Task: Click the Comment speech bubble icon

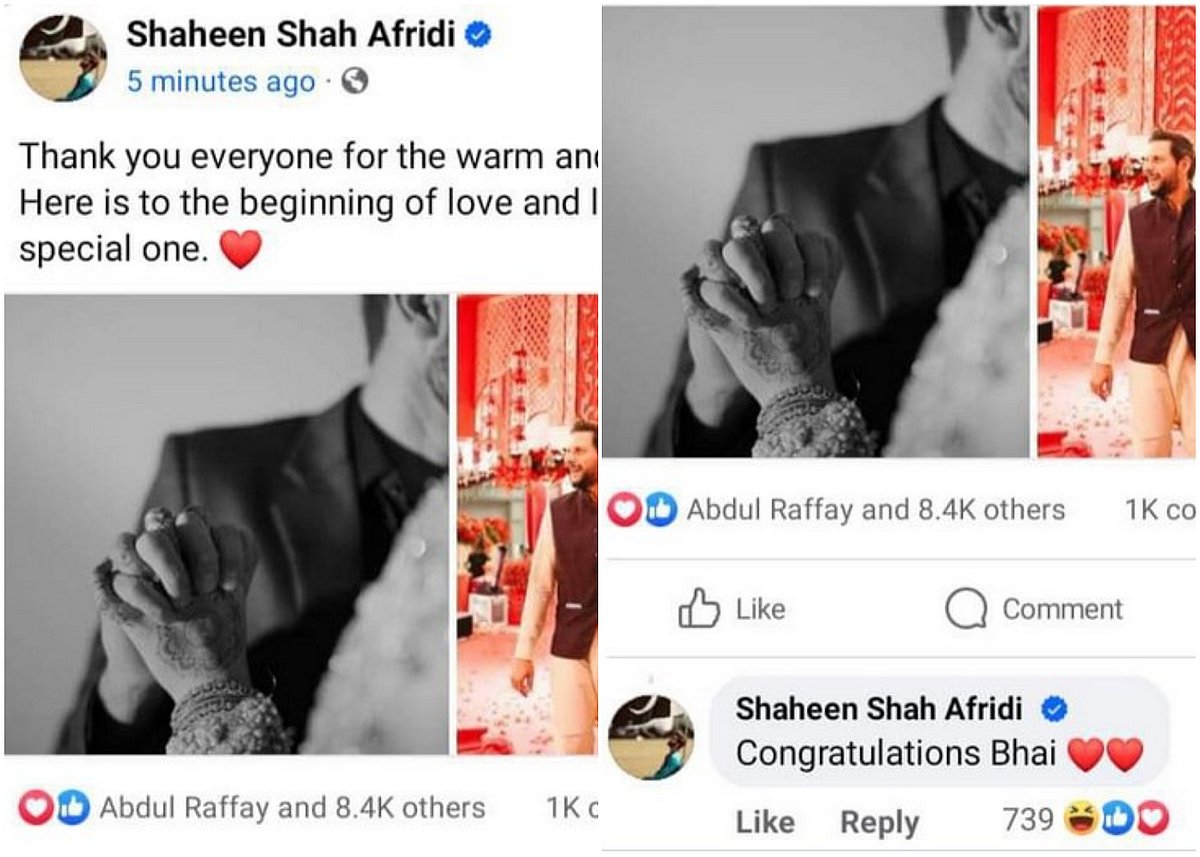Action: click(966, 609)
